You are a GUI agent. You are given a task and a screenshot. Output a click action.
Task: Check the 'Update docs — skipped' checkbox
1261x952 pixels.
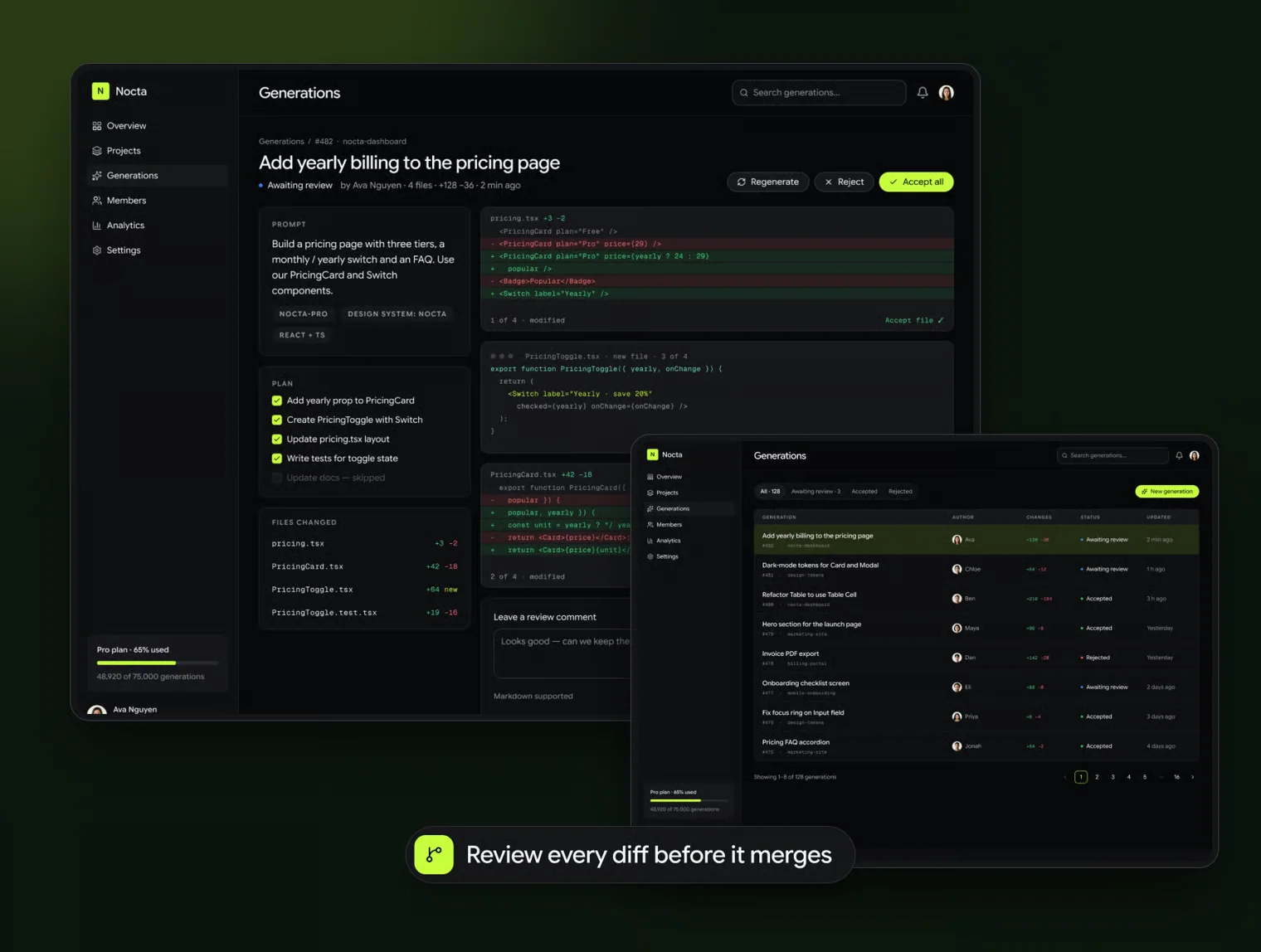(x=277, y=478)
